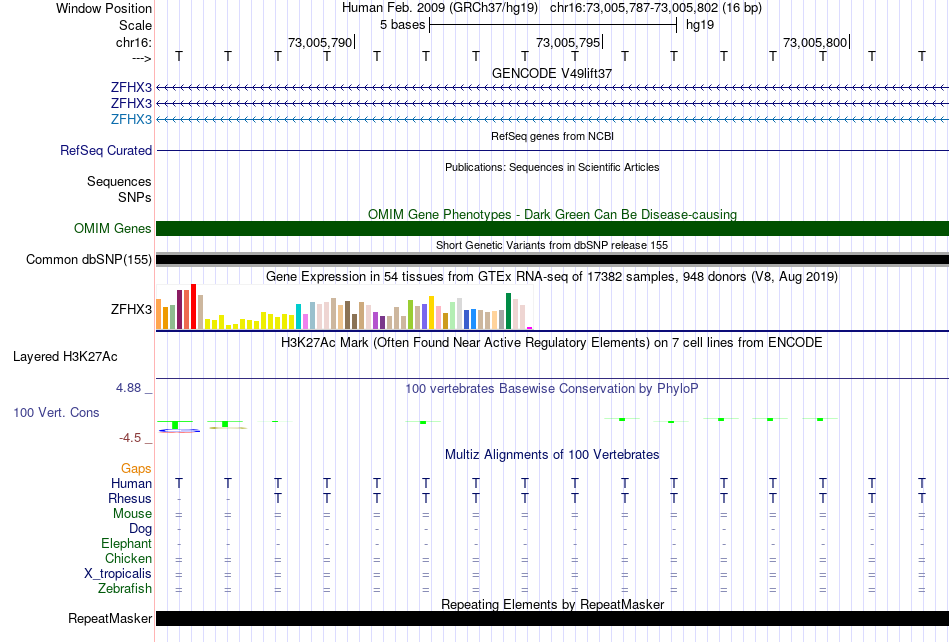Select the 'Elephant' species label
950x642 pixels.
click(x=126, y=543)
